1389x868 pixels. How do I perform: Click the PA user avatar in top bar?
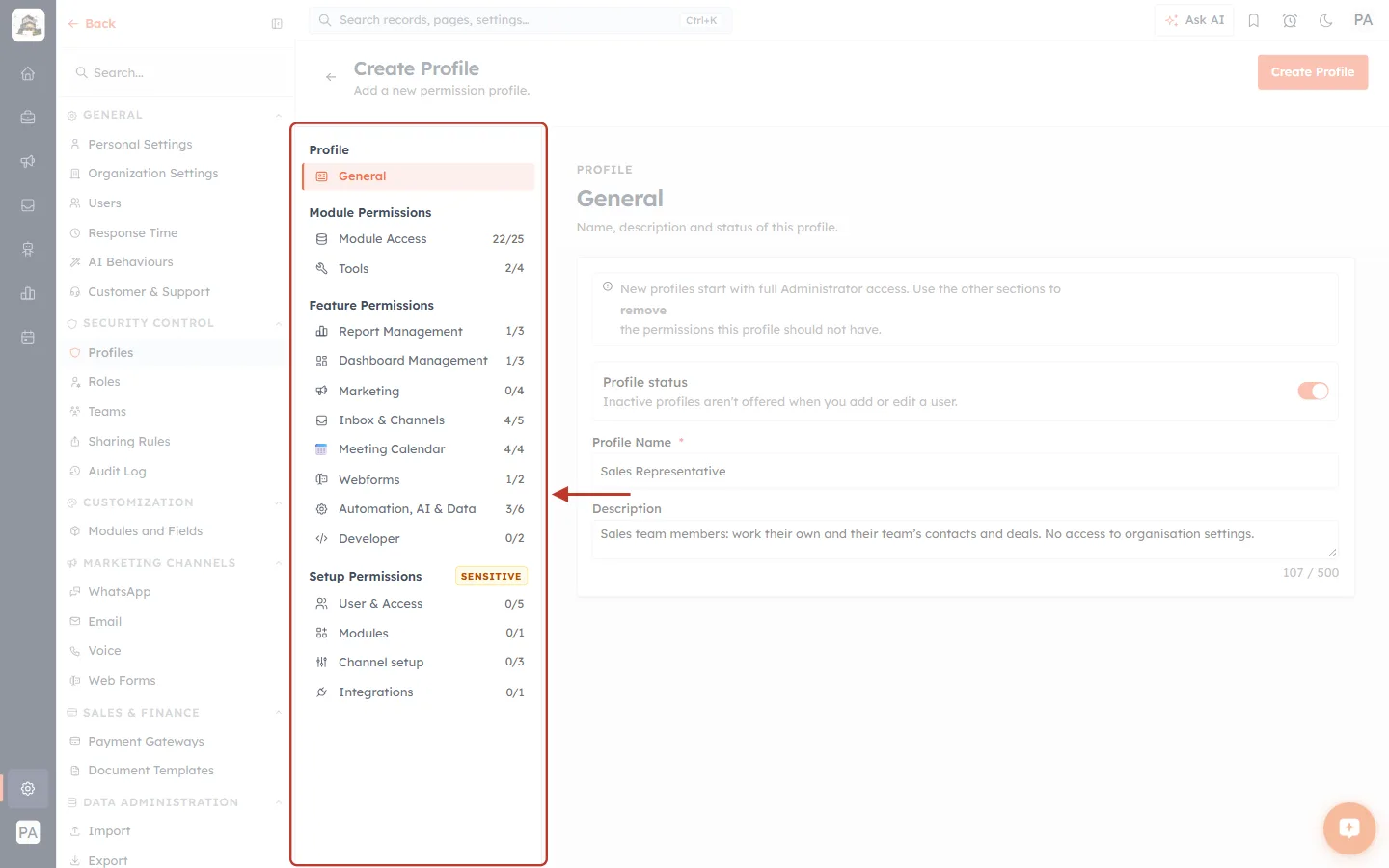click(x=1363, y=20)
